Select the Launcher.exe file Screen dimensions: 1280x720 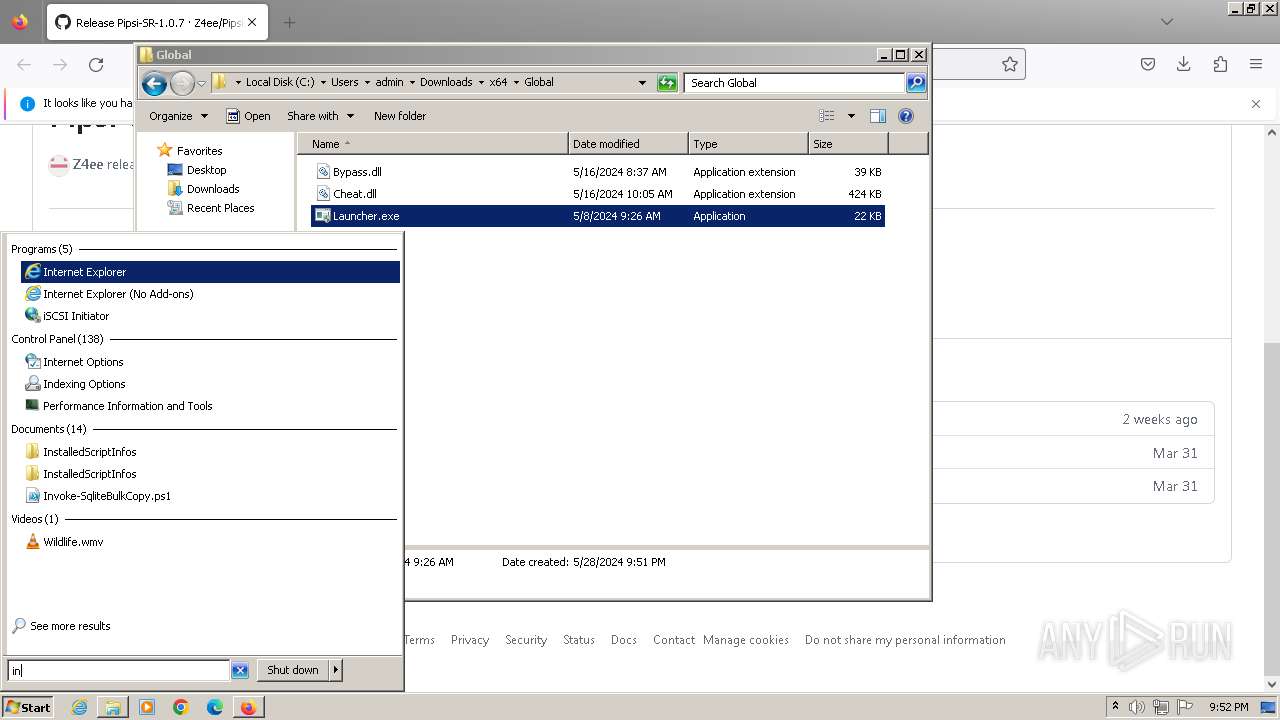point(598,216)
